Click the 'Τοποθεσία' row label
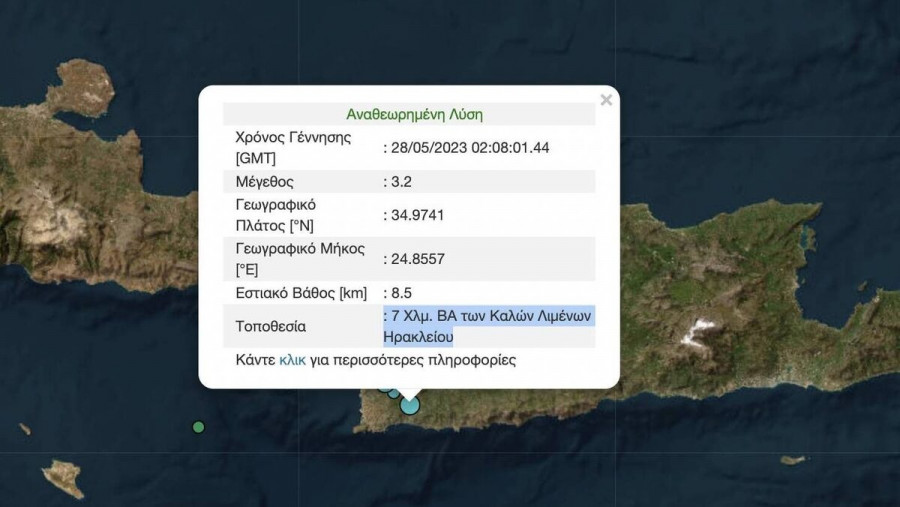Viewport: 900px width, 507px height. (270, 327)
